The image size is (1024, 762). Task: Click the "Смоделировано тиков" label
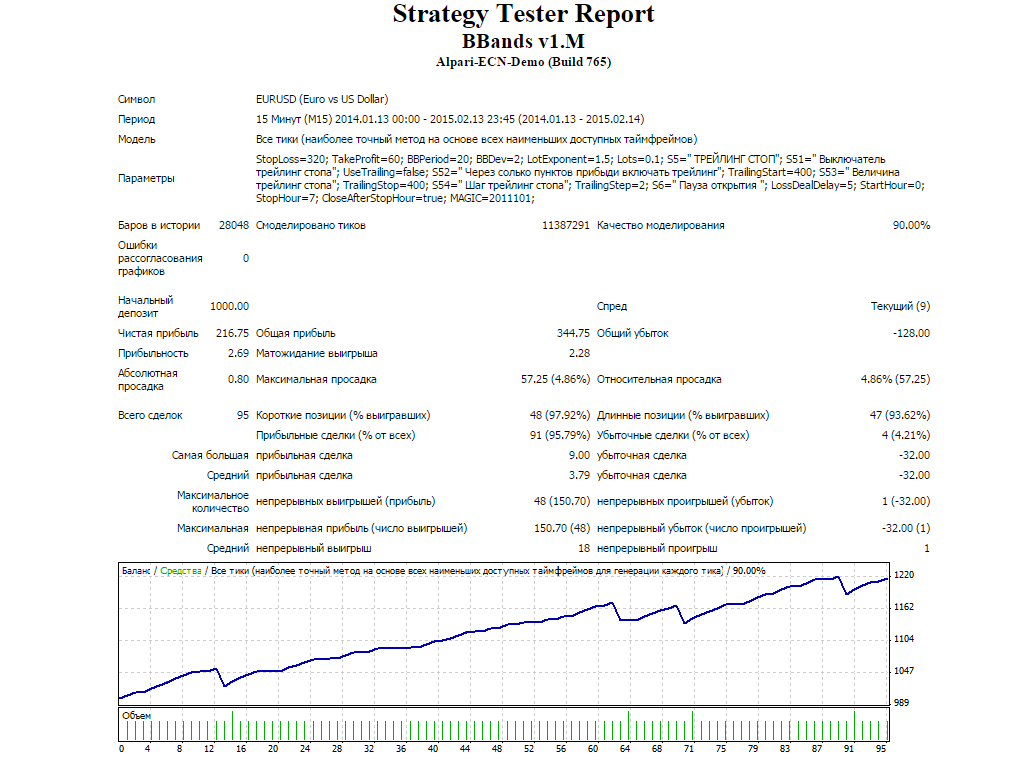point(311,225)
